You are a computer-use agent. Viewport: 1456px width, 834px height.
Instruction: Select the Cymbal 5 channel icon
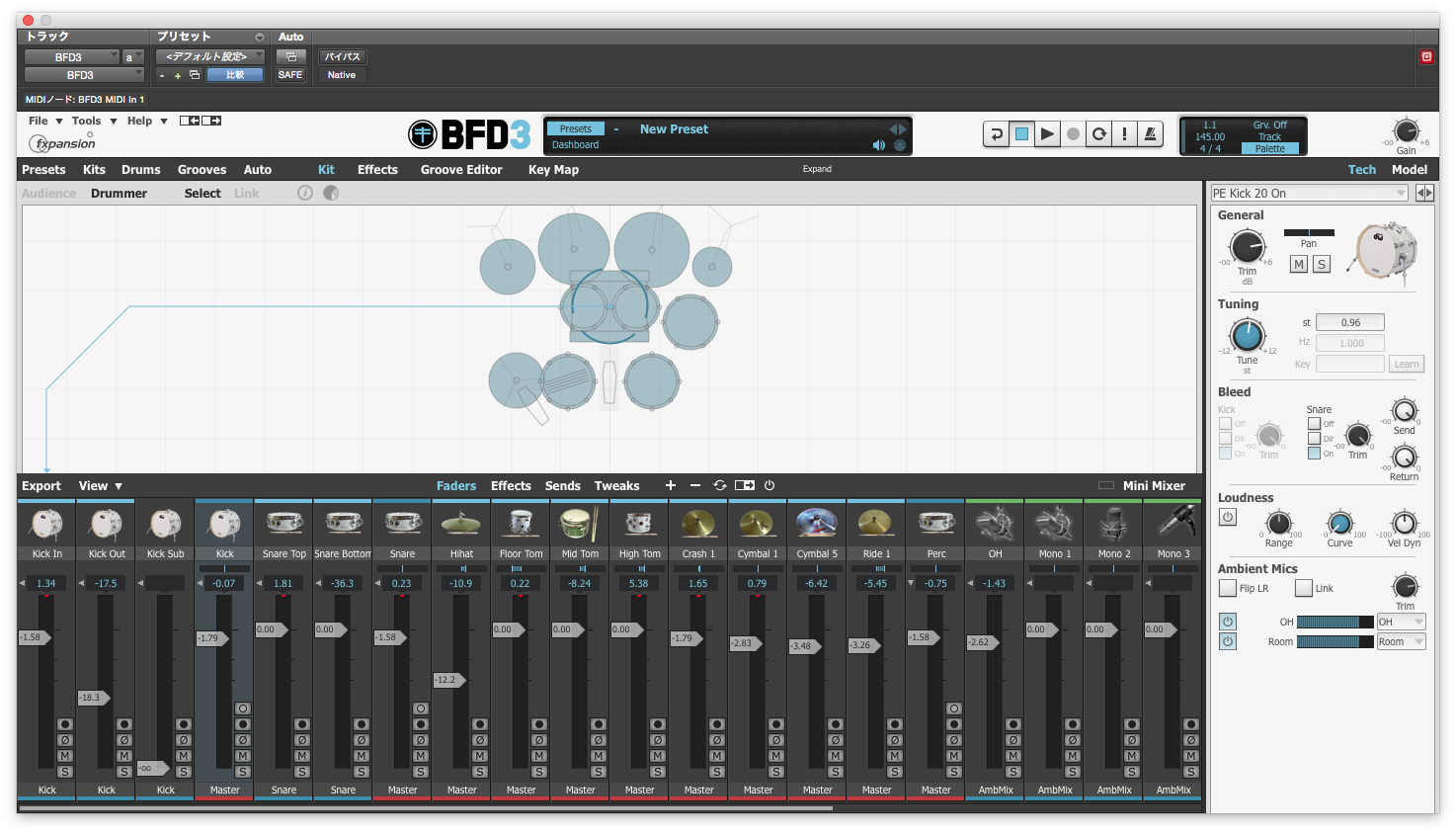point(817,524)
